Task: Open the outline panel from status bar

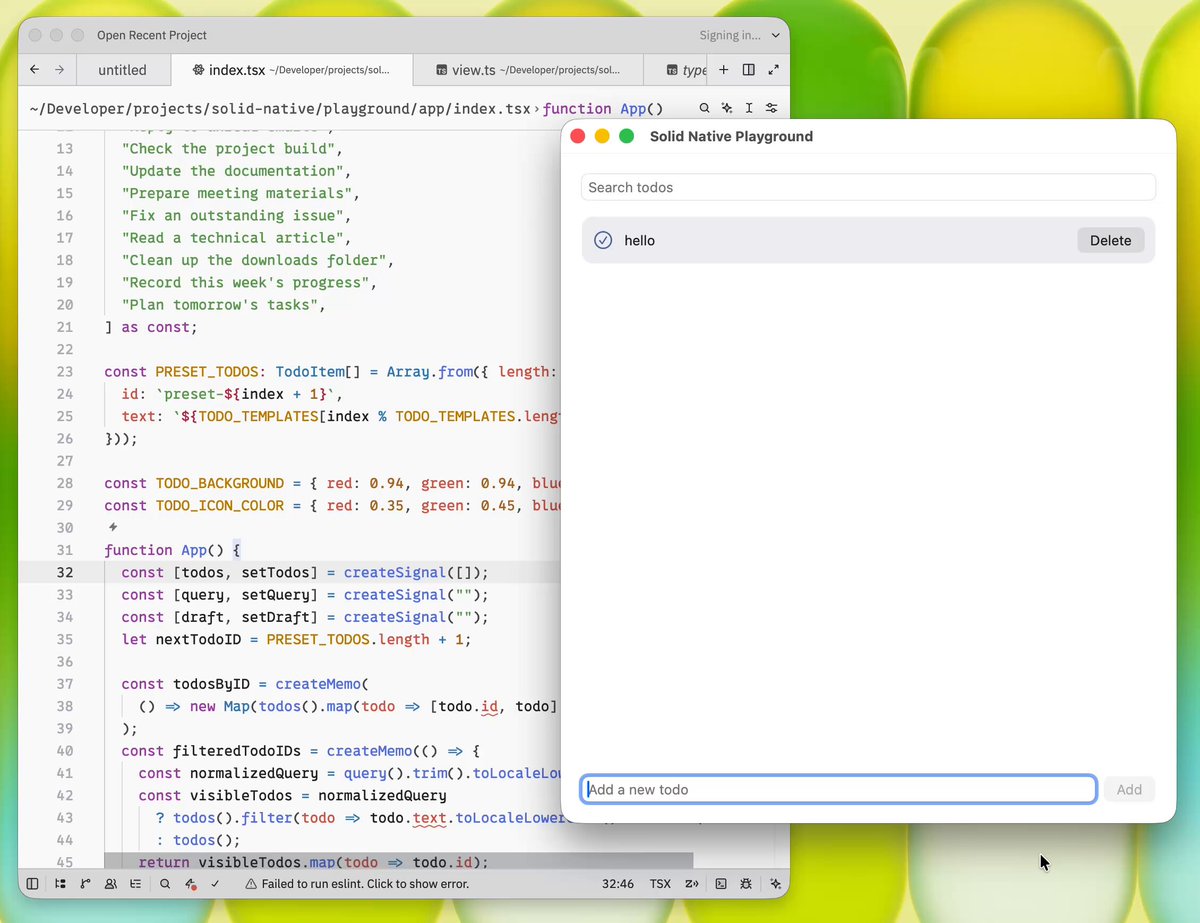Action: (x=135, y=884)
